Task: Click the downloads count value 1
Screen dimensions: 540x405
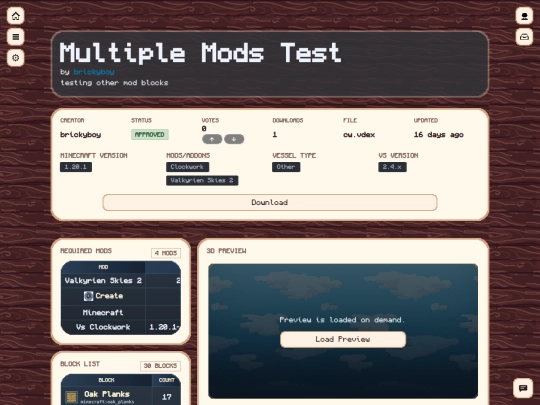Action: pos(274,135)
